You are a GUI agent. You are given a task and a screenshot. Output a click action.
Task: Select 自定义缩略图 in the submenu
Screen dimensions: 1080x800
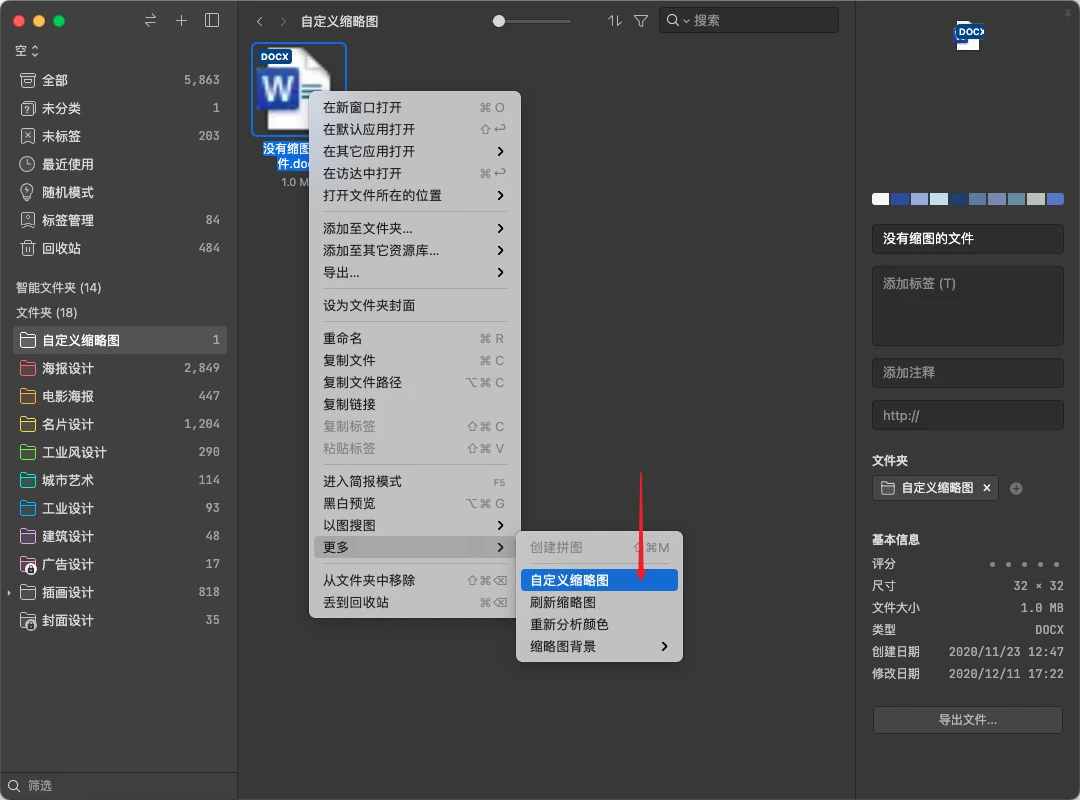tap(598, 580)
